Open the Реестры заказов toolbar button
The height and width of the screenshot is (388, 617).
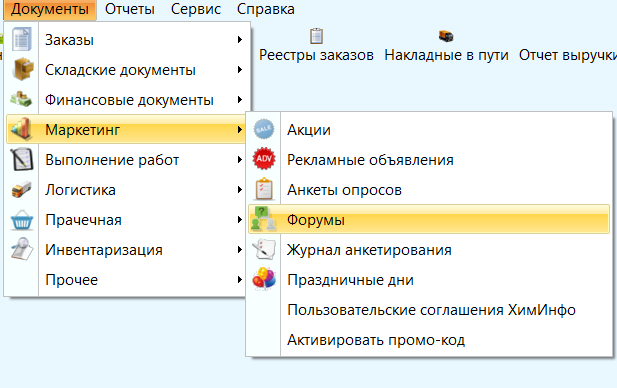point(316,45)
